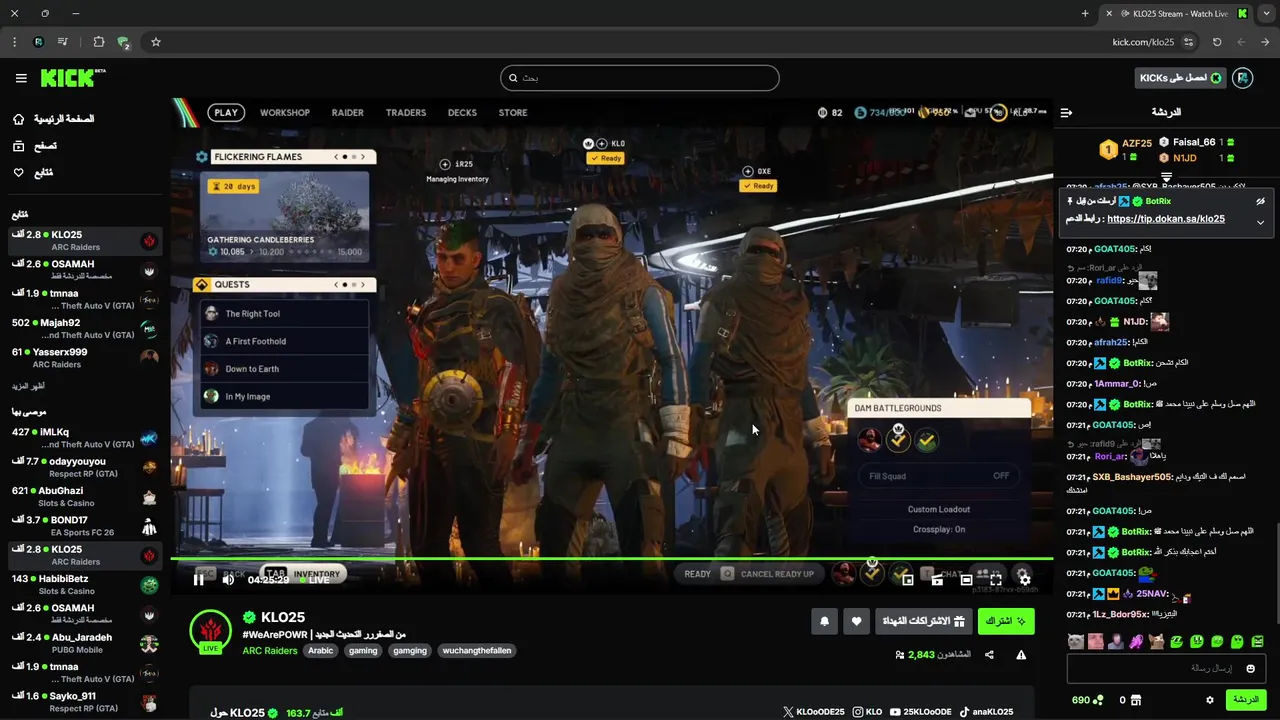The height and width of the screenshot is (720, 1280).
Task: Hide the pinned BotRix message
Action: (1261, 201)
